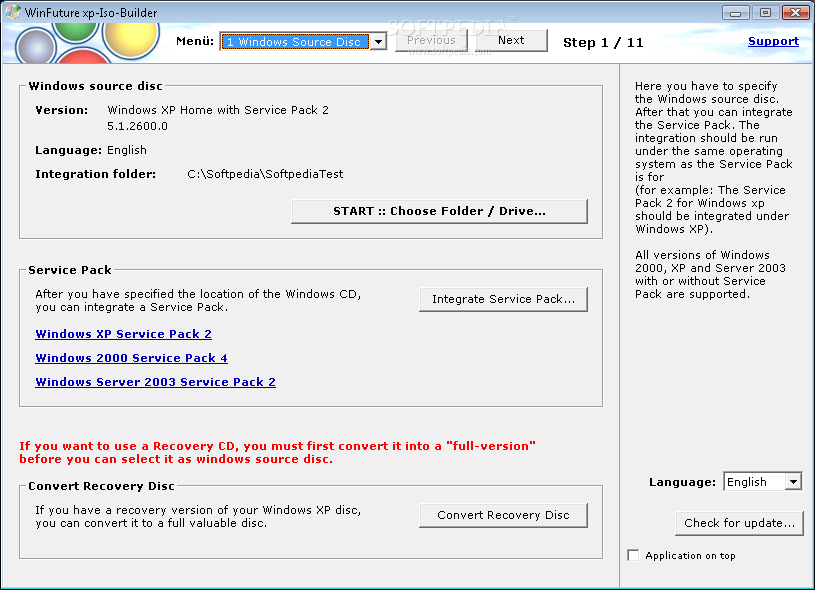The height and width of the screenshot is (590, 815).
Task: Advance using the Next button
Action: pos(511,40)
